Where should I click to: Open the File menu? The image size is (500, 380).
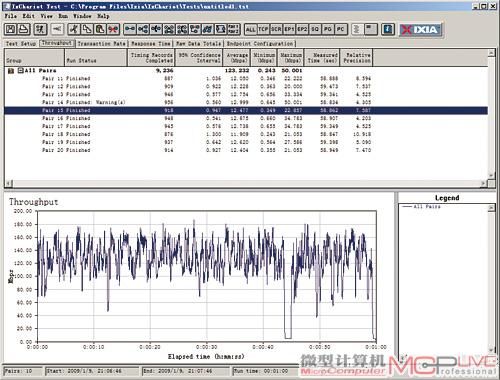click(x=10, y=16)
